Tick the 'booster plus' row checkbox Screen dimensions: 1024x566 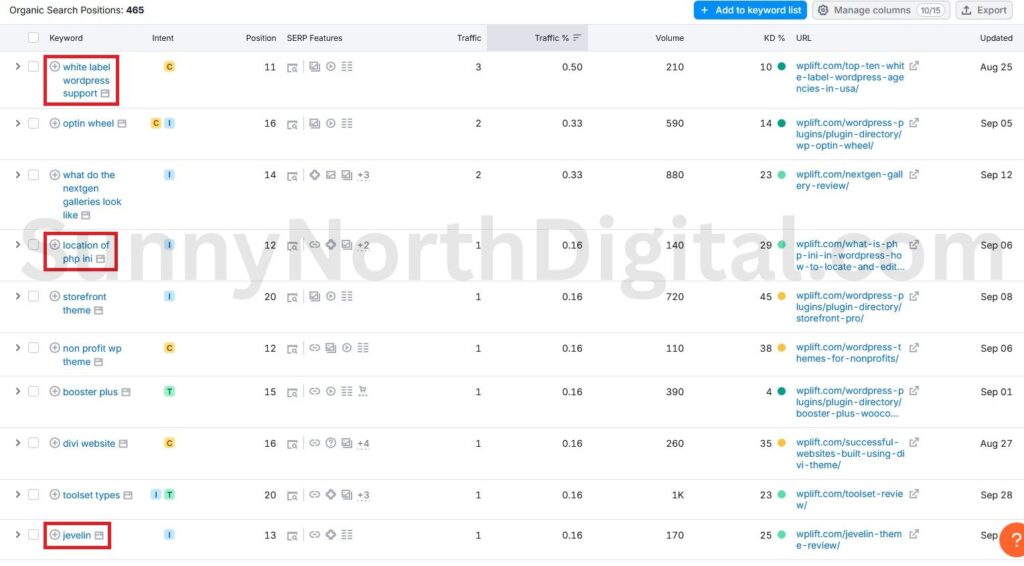point(33,392)
